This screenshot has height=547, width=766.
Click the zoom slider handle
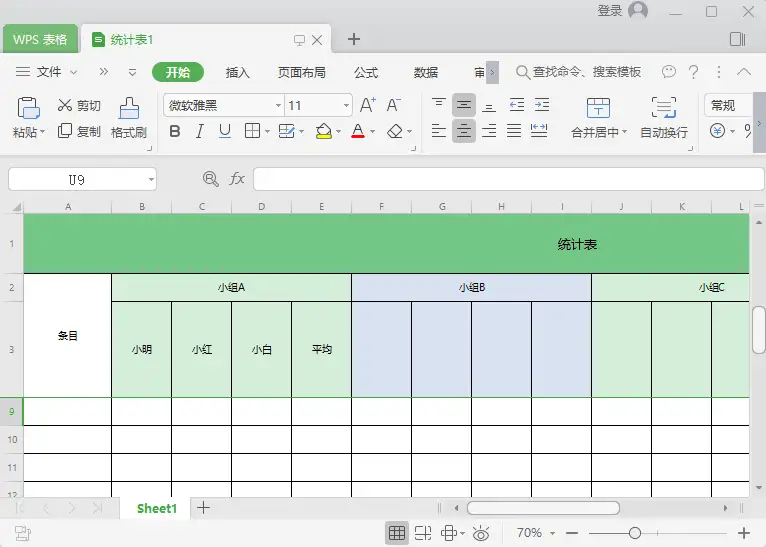634,533
